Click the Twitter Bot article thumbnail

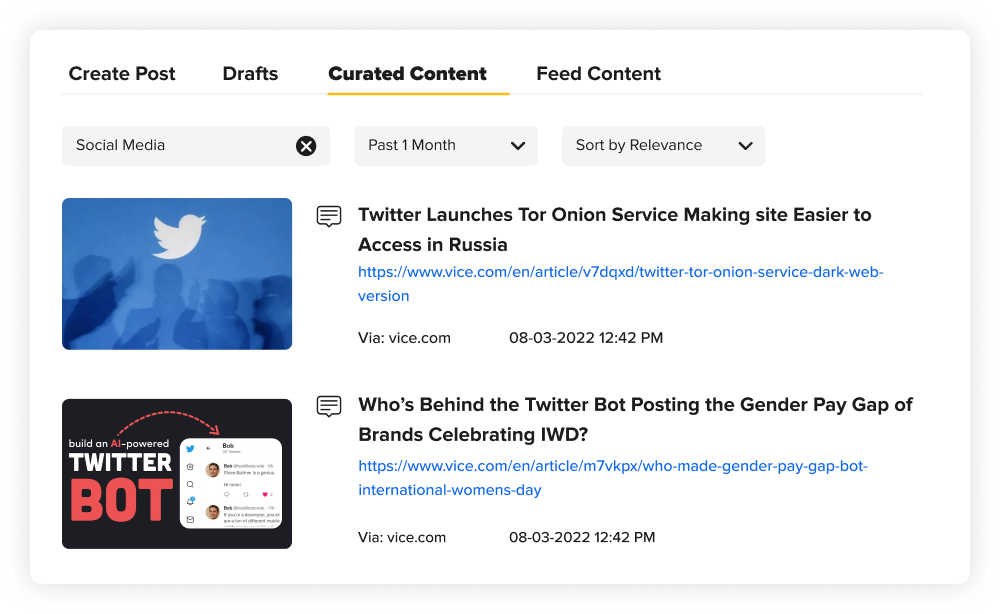click(177, 474)
